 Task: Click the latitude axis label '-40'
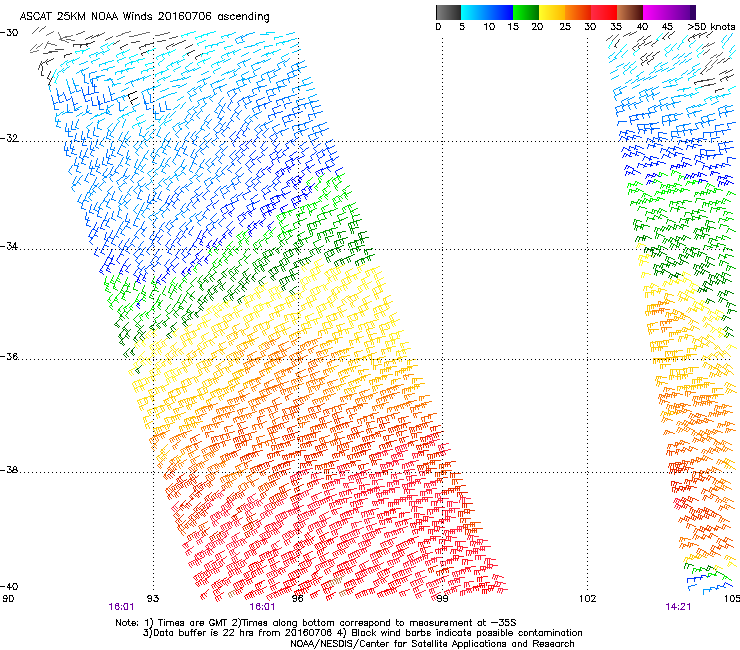9,586
